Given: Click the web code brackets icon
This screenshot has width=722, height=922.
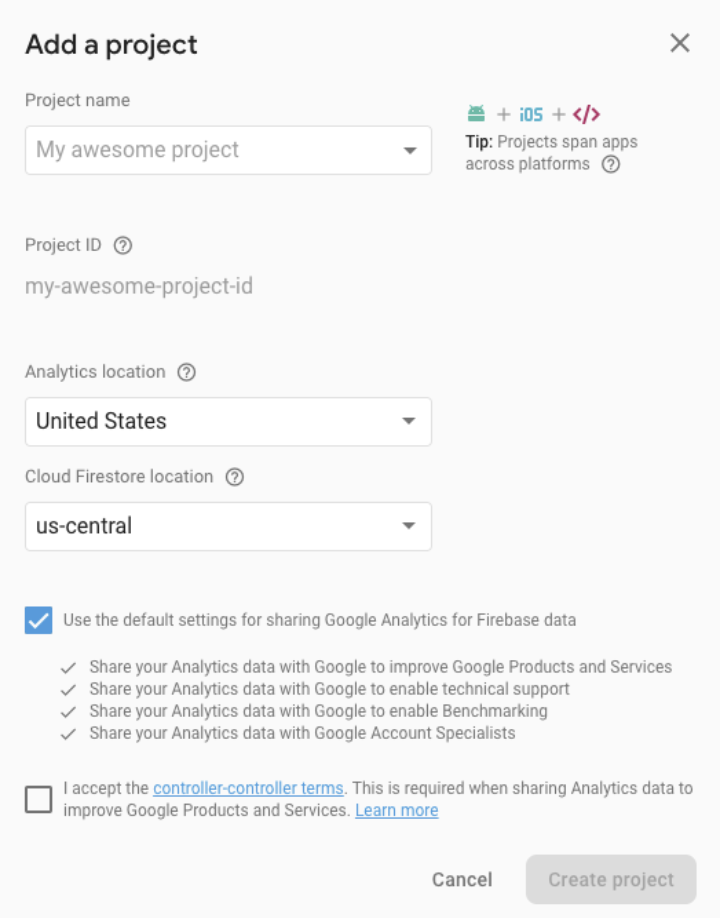Looking at the screenshot, I should click(x=587, y=114).
